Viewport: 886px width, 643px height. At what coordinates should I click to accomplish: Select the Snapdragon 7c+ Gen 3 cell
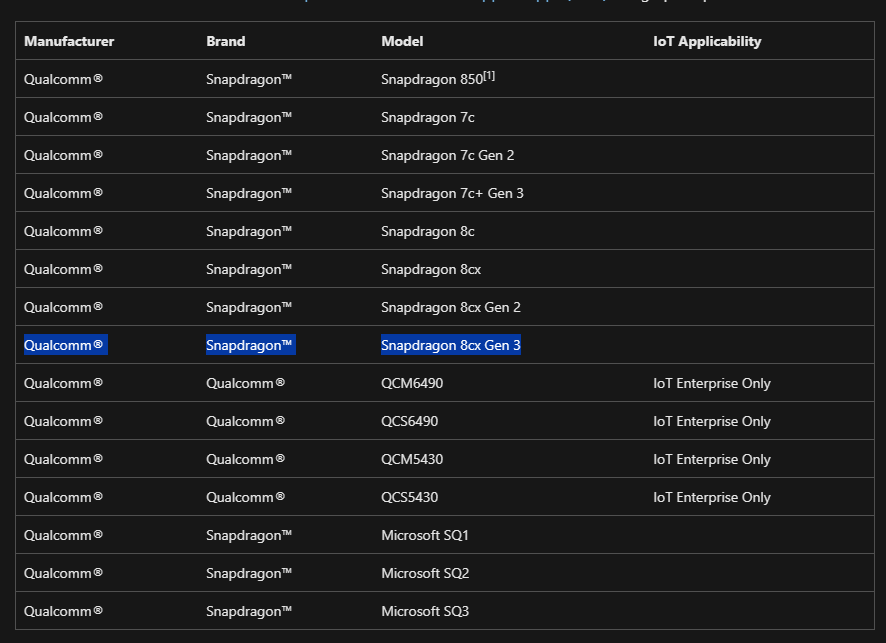click(452, 193)
